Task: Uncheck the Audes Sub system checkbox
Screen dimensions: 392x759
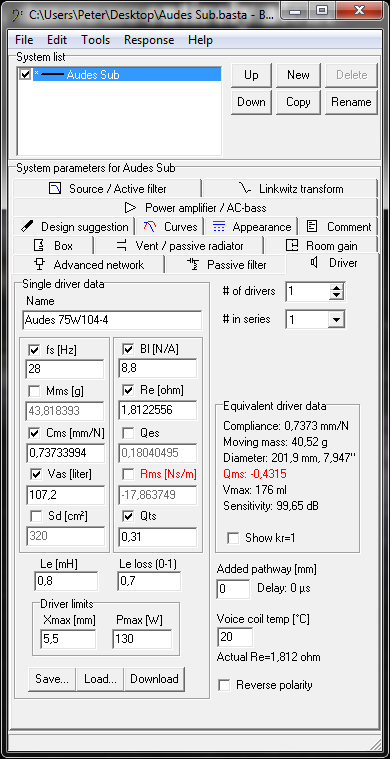Action: pos(25,75)
